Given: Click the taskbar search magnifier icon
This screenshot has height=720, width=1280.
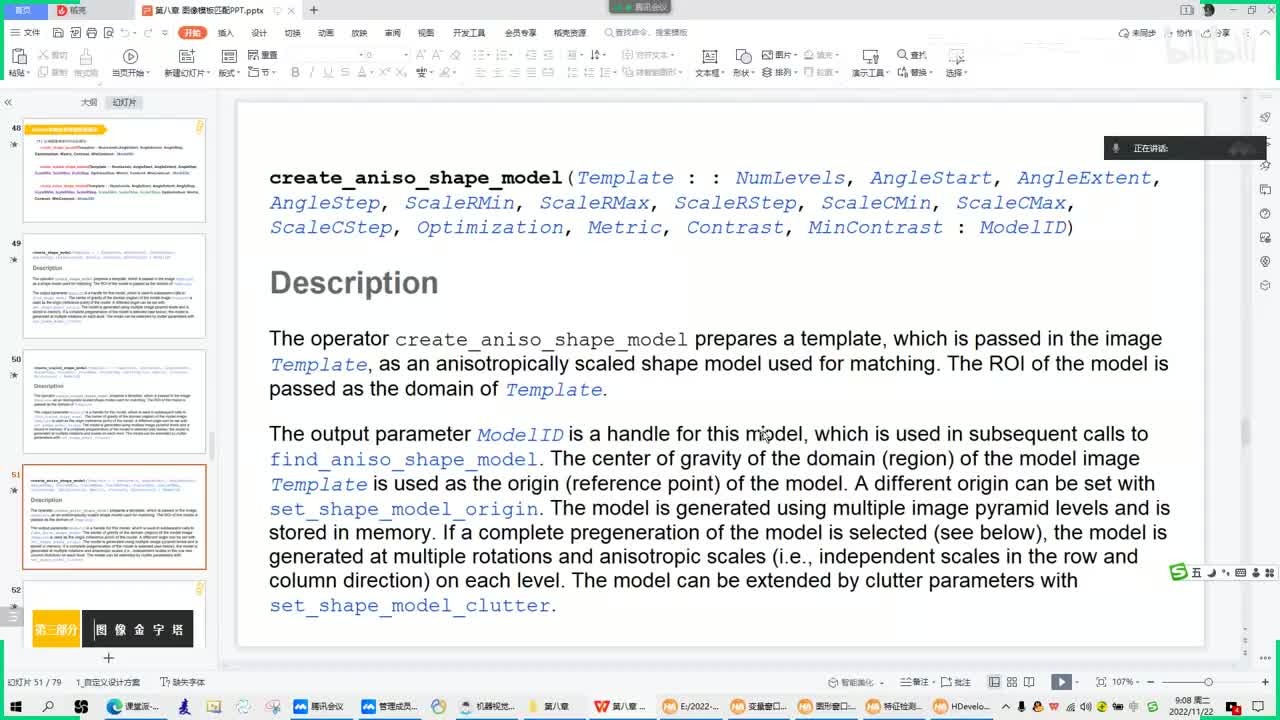Looking at the screenshot, I should 48,706.
